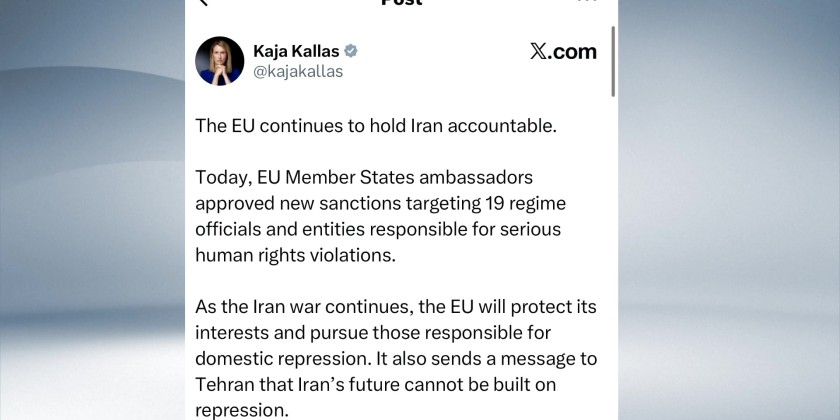This screenshot has width=840, height=420.
Task: Click the blue verified checkmark badge
Action: (351, 50)
